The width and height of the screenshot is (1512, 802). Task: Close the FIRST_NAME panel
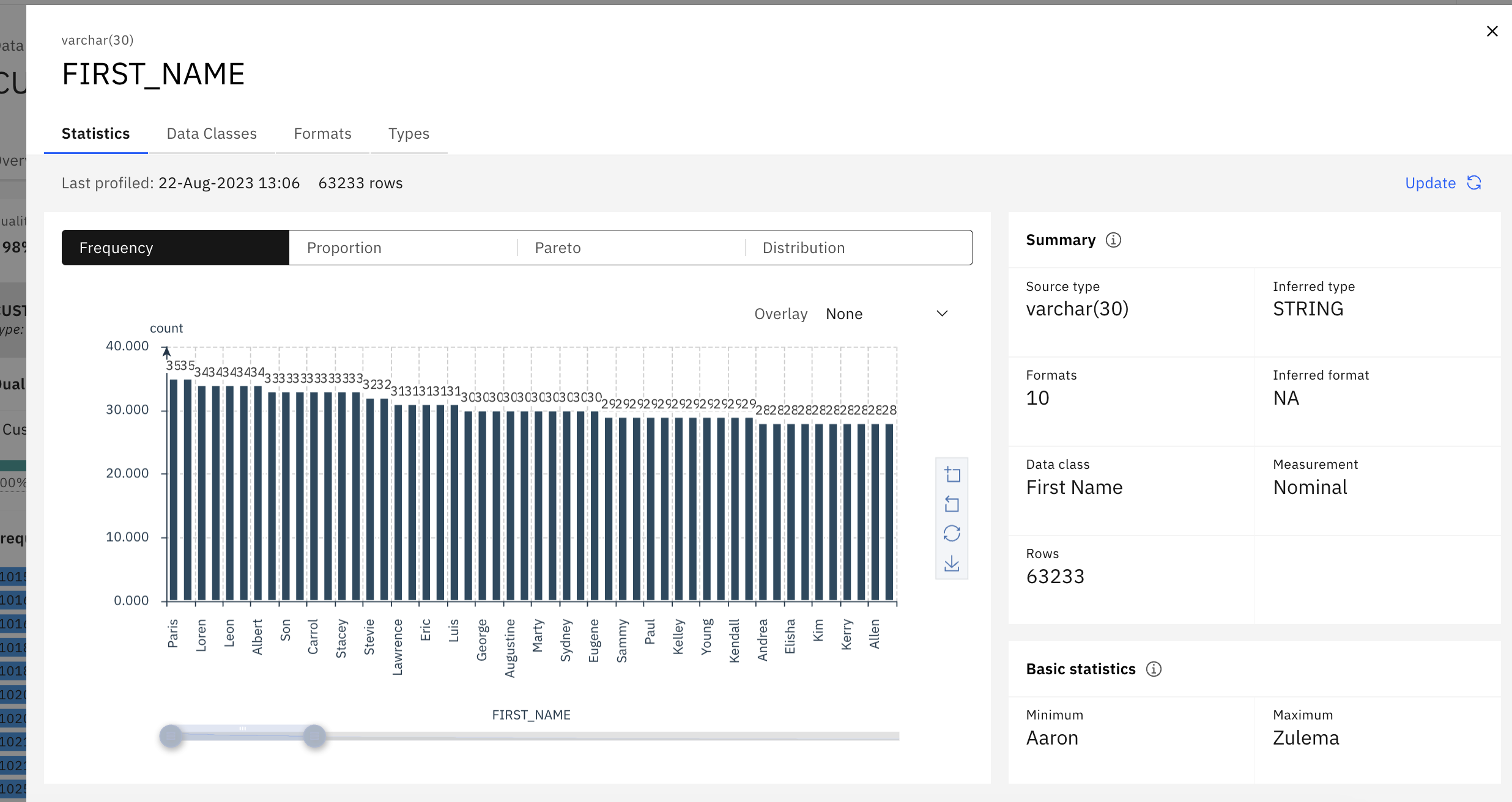1492,31
